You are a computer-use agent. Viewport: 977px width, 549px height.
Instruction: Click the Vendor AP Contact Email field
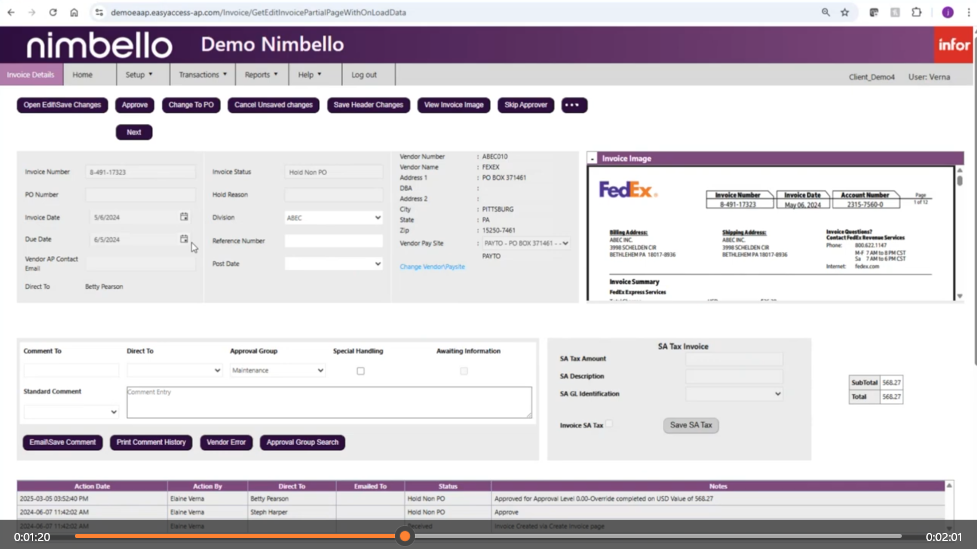click(141, 263)
